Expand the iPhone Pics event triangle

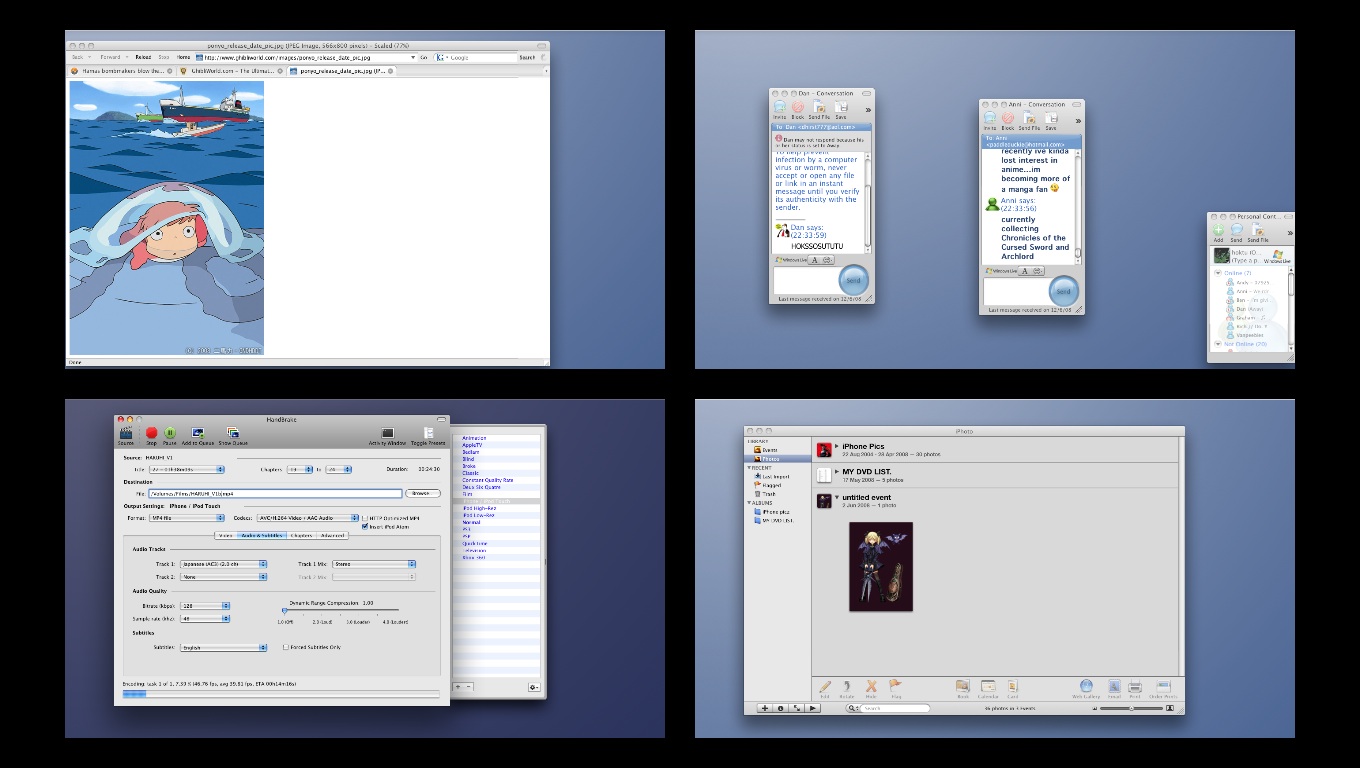tap(837, 446)
